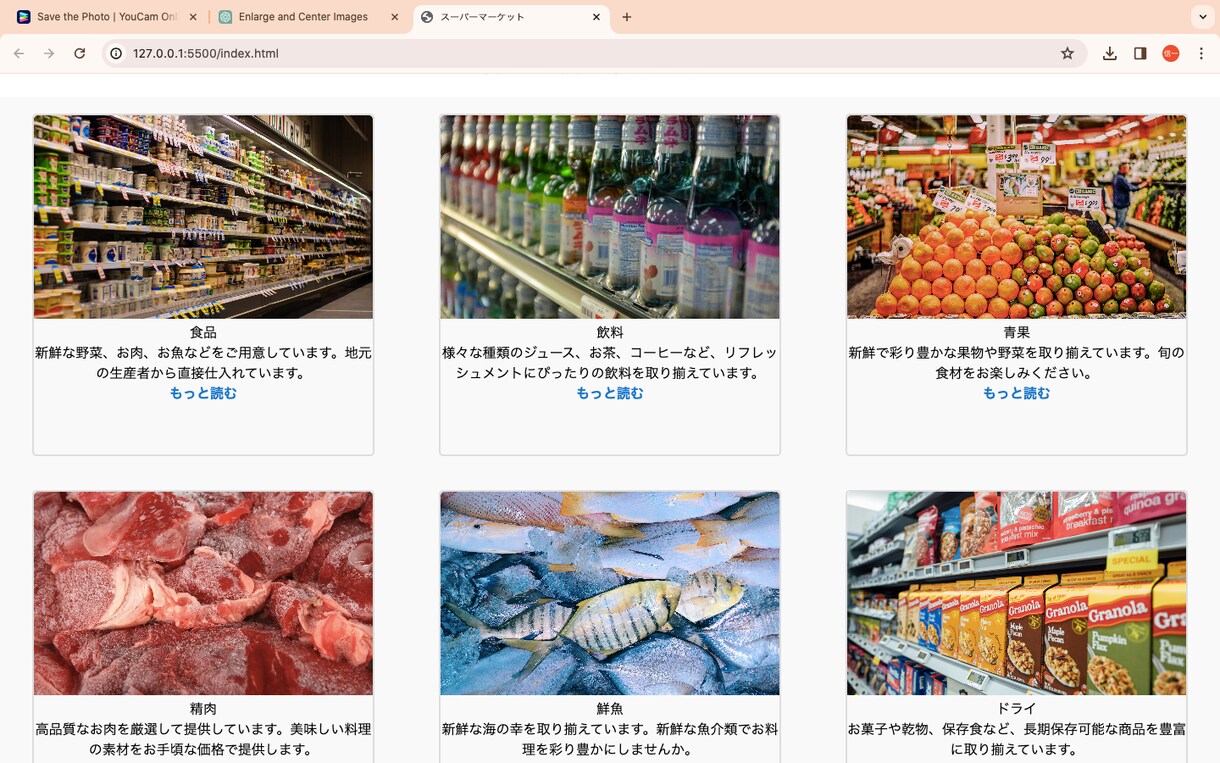Click the 精肉 card title
The width and height of the screenshot is (1220, 763).
203,709
